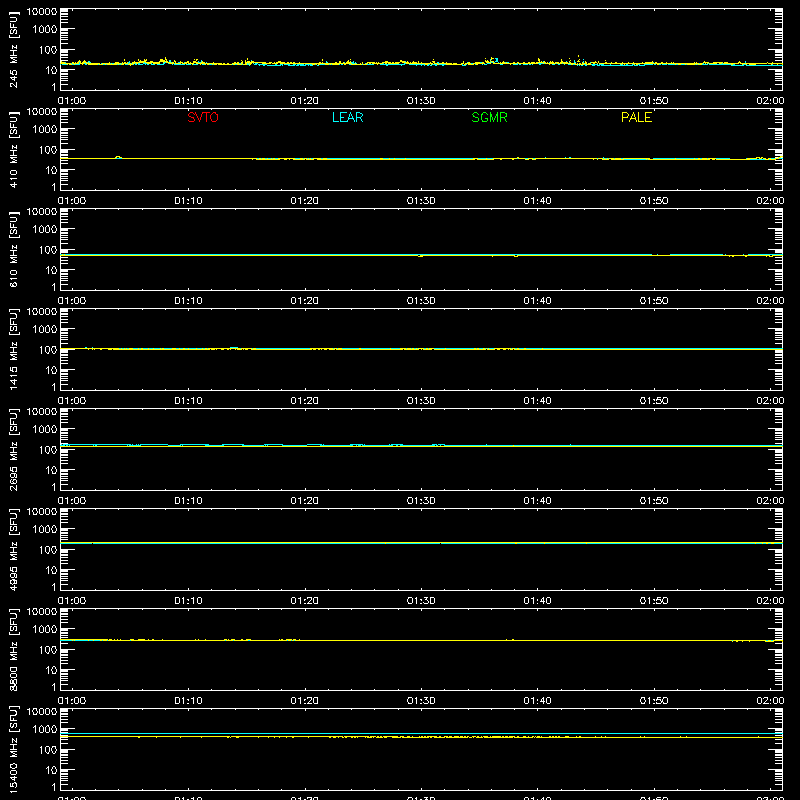800x800 pixels.
Task: Select the 2695 MHz [SFU] axis title
Action: 13,449
